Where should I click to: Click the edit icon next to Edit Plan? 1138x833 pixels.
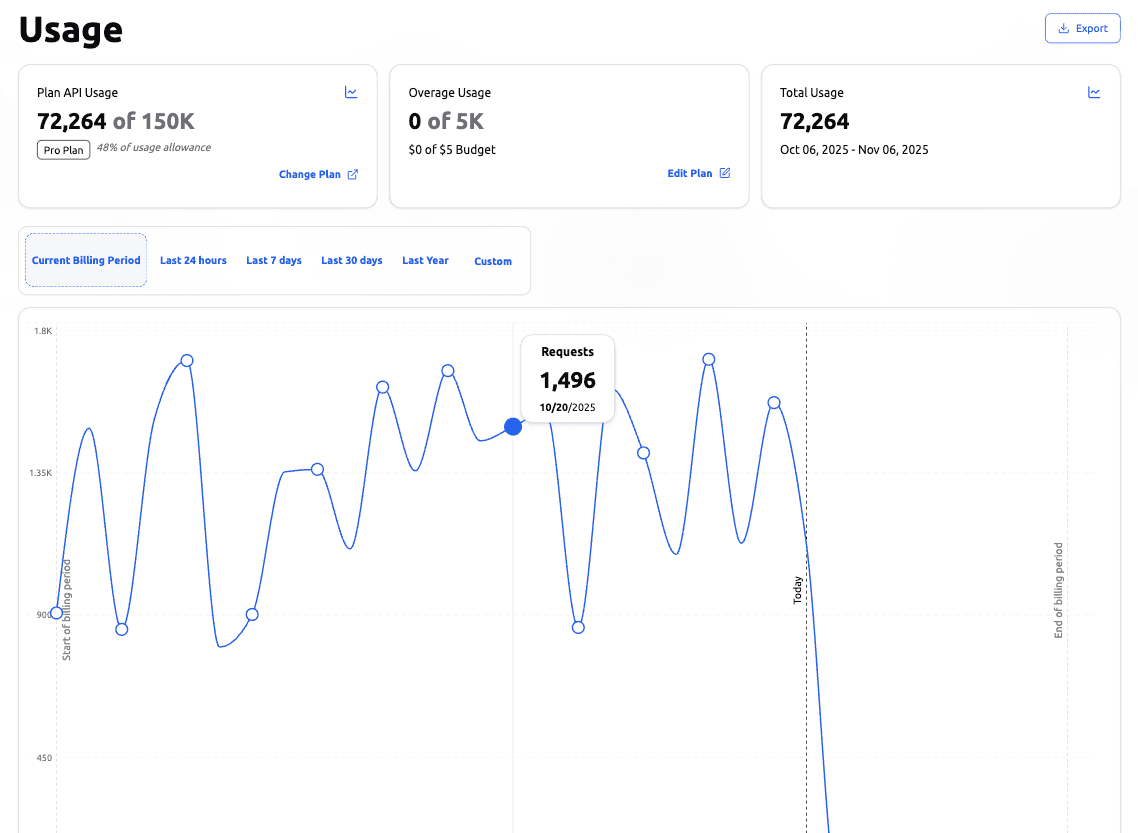[726, 172]
